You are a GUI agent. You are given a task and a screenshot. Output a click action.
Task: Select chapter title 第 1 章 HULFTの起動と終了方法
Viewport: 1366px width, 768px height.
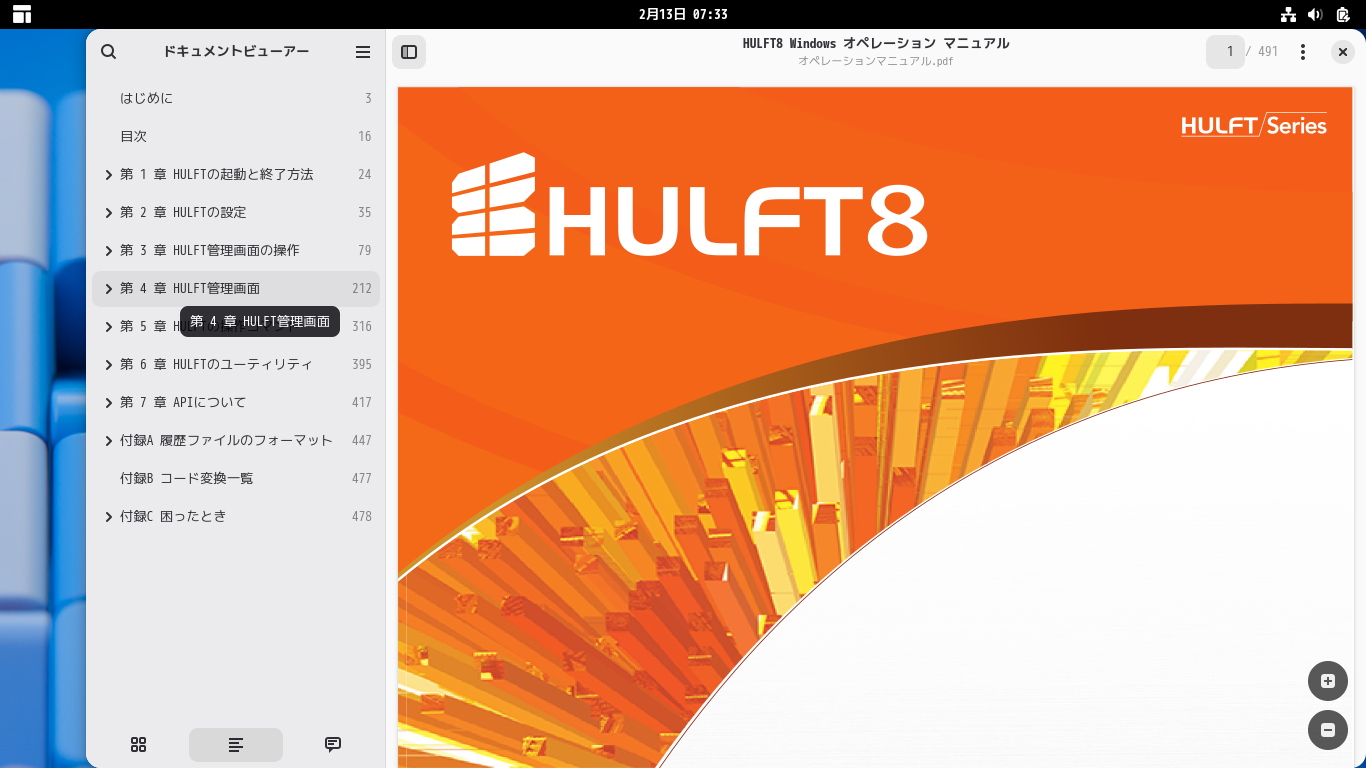click(x=217, y=174)
